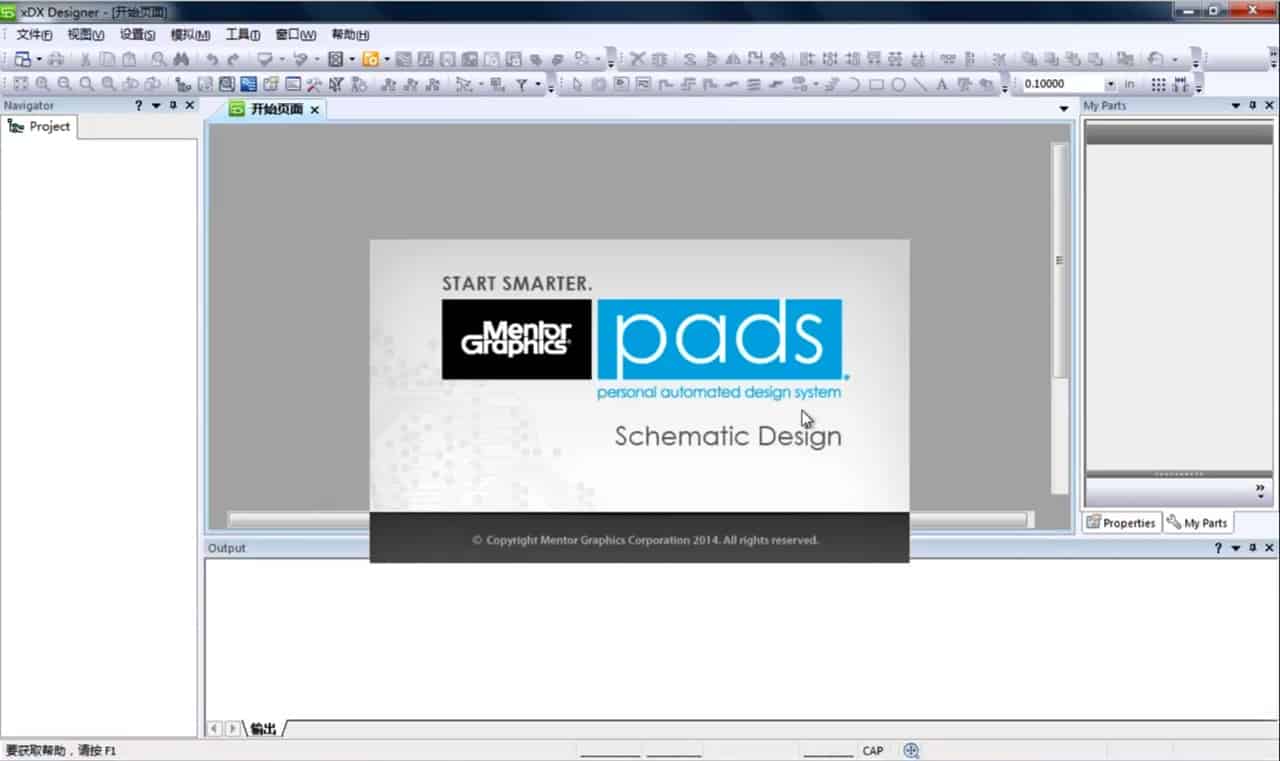Viewport: 1280px width, 761px height.
Task: Toggle the grid dots display icon
Action: pyautogui.click(x=1158, y=85)
